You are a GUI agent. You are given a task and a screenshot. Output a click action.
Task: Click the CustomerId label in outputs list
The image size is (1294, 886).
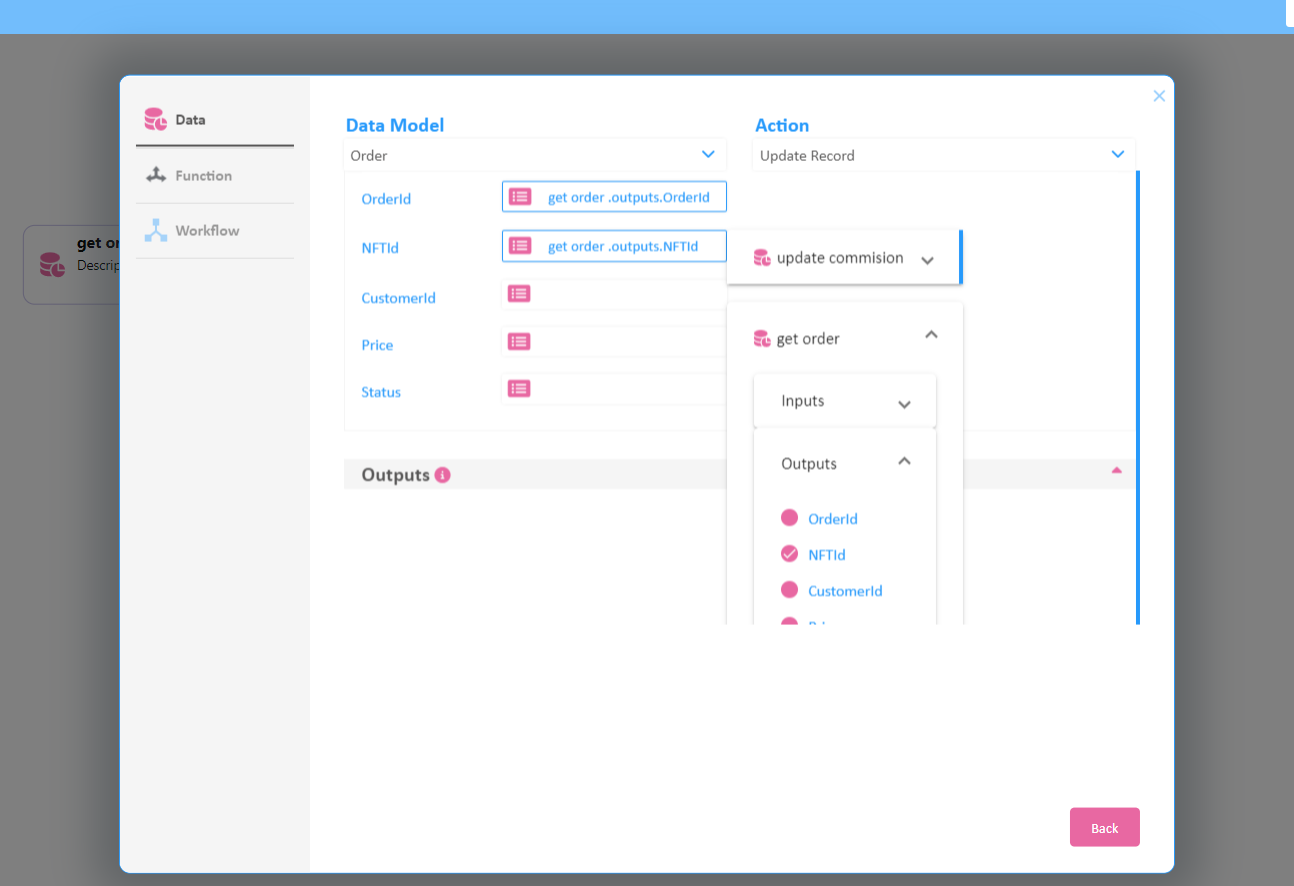pyautogui.click(x=845, y=591)
